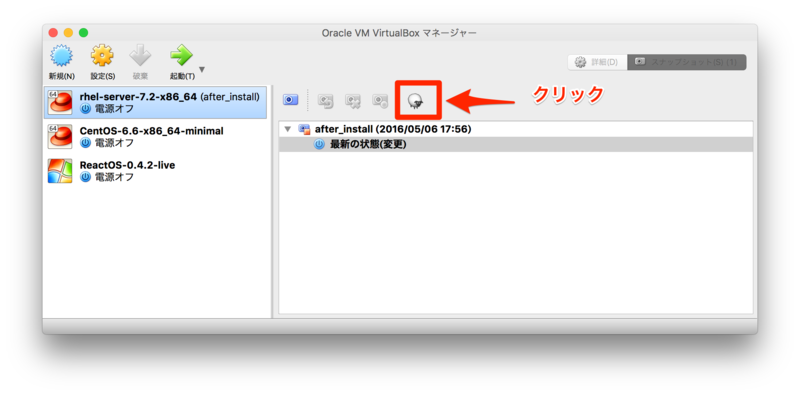Click the Windows flag icon of ReactOS

tap(60, 171)
